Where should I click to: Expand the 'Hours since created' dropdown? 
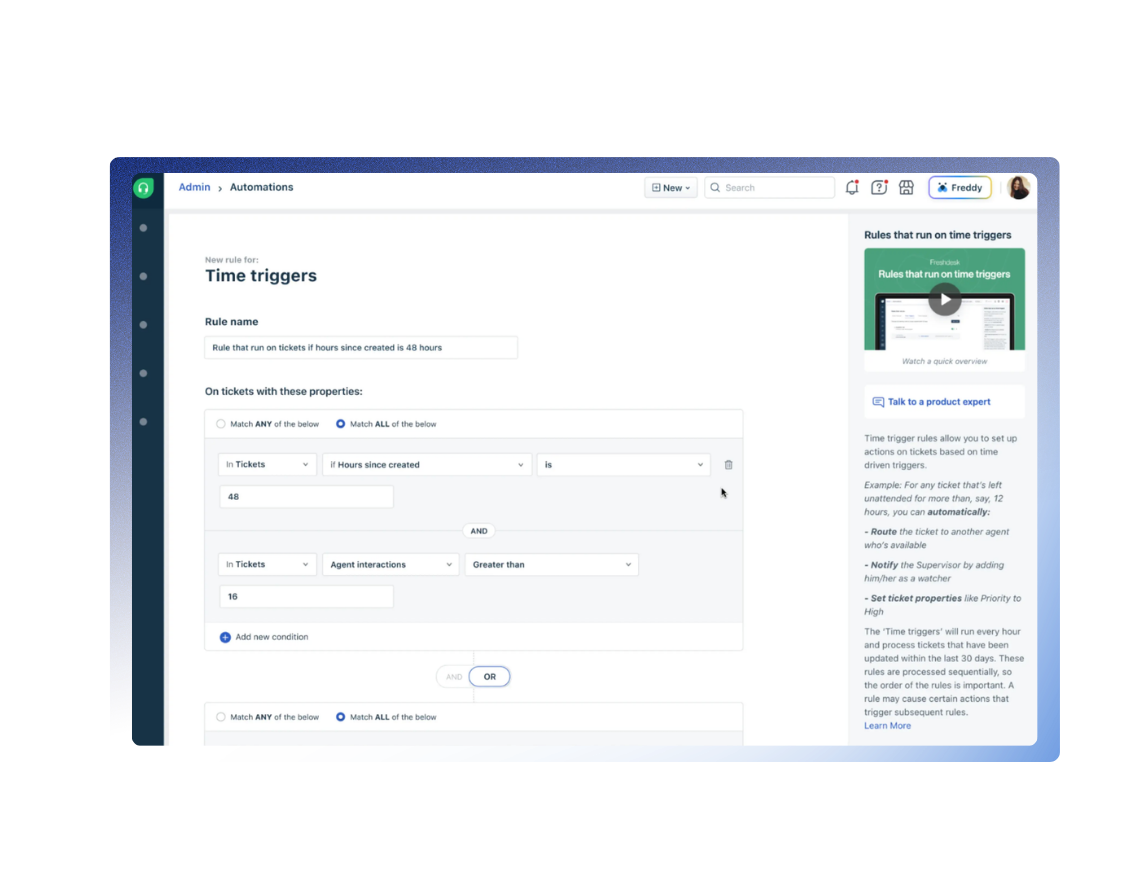click(427, 465)
